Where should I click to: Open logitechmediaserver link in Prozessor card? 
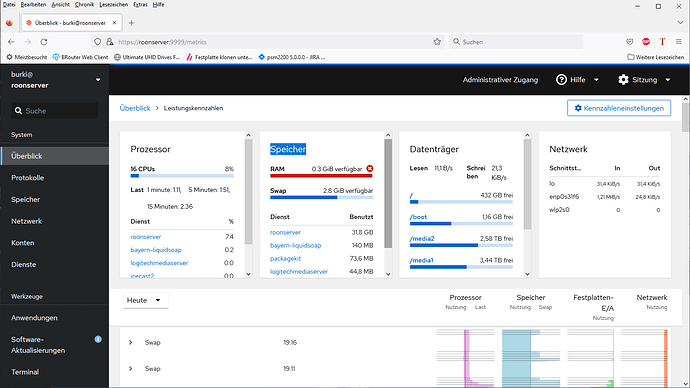click(x=159, y=263)
